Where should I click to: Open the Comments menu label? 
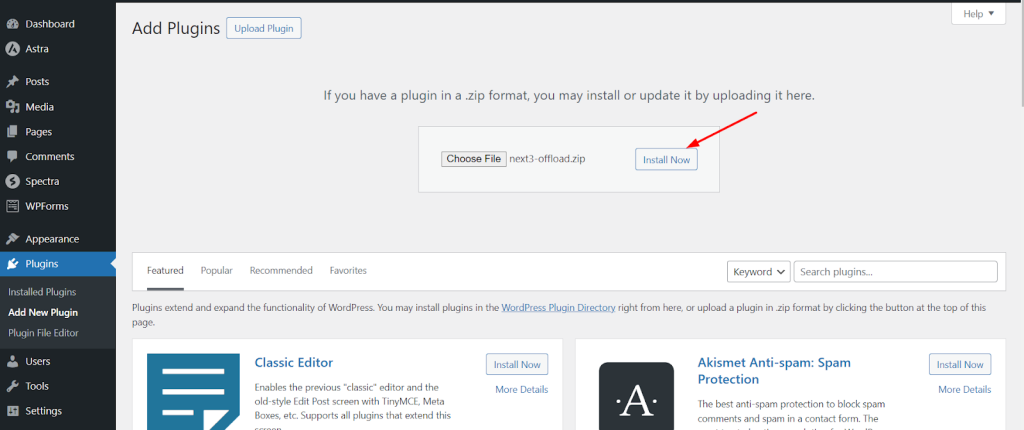pos(50,157)
